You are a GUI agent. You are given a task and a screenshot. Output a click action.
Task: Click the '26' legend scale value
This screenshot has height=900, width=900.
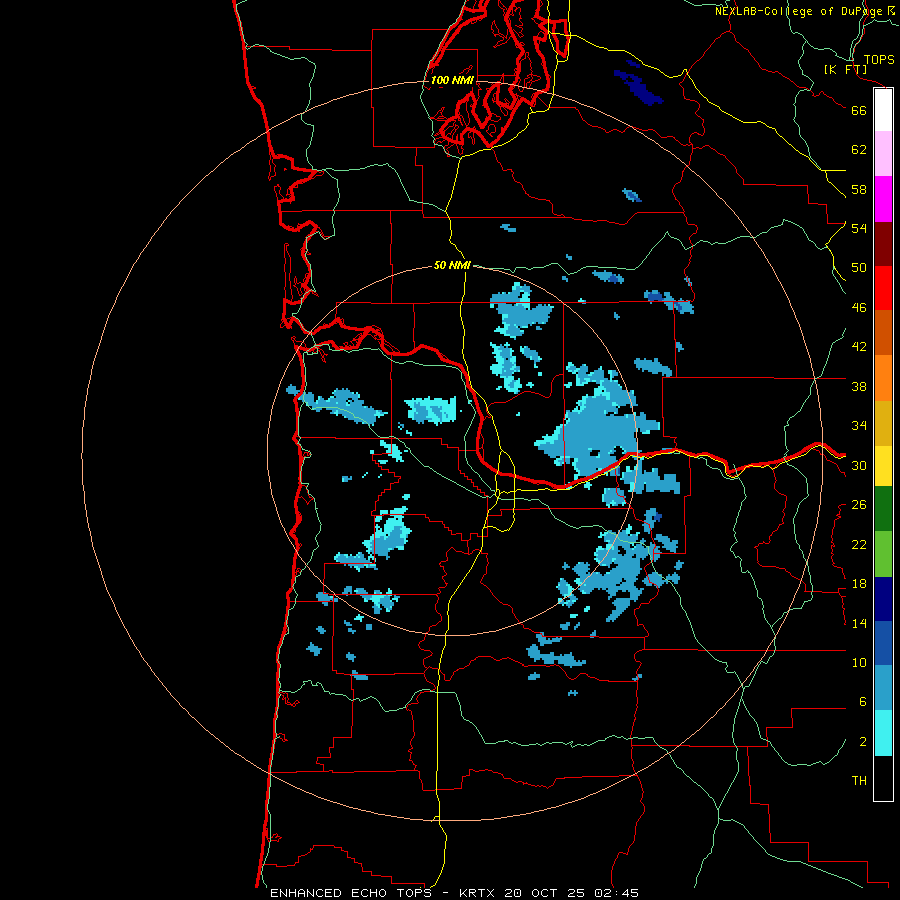pyautogui.click(x=859, y=505)
